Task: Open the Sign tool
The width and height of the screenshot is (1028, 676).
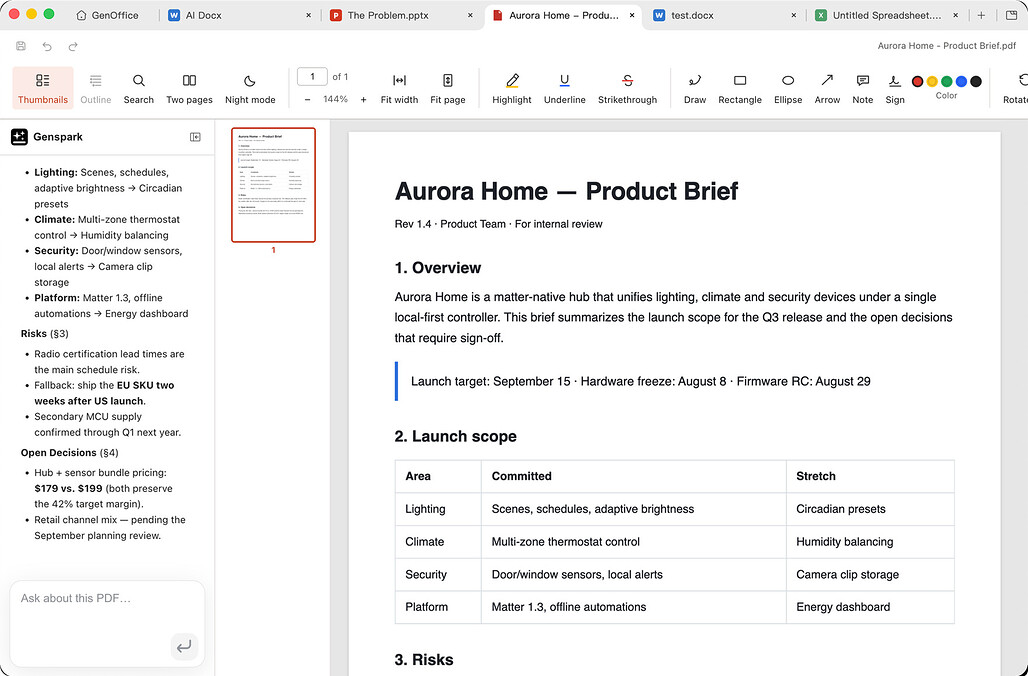Action: tap(895, 88)
